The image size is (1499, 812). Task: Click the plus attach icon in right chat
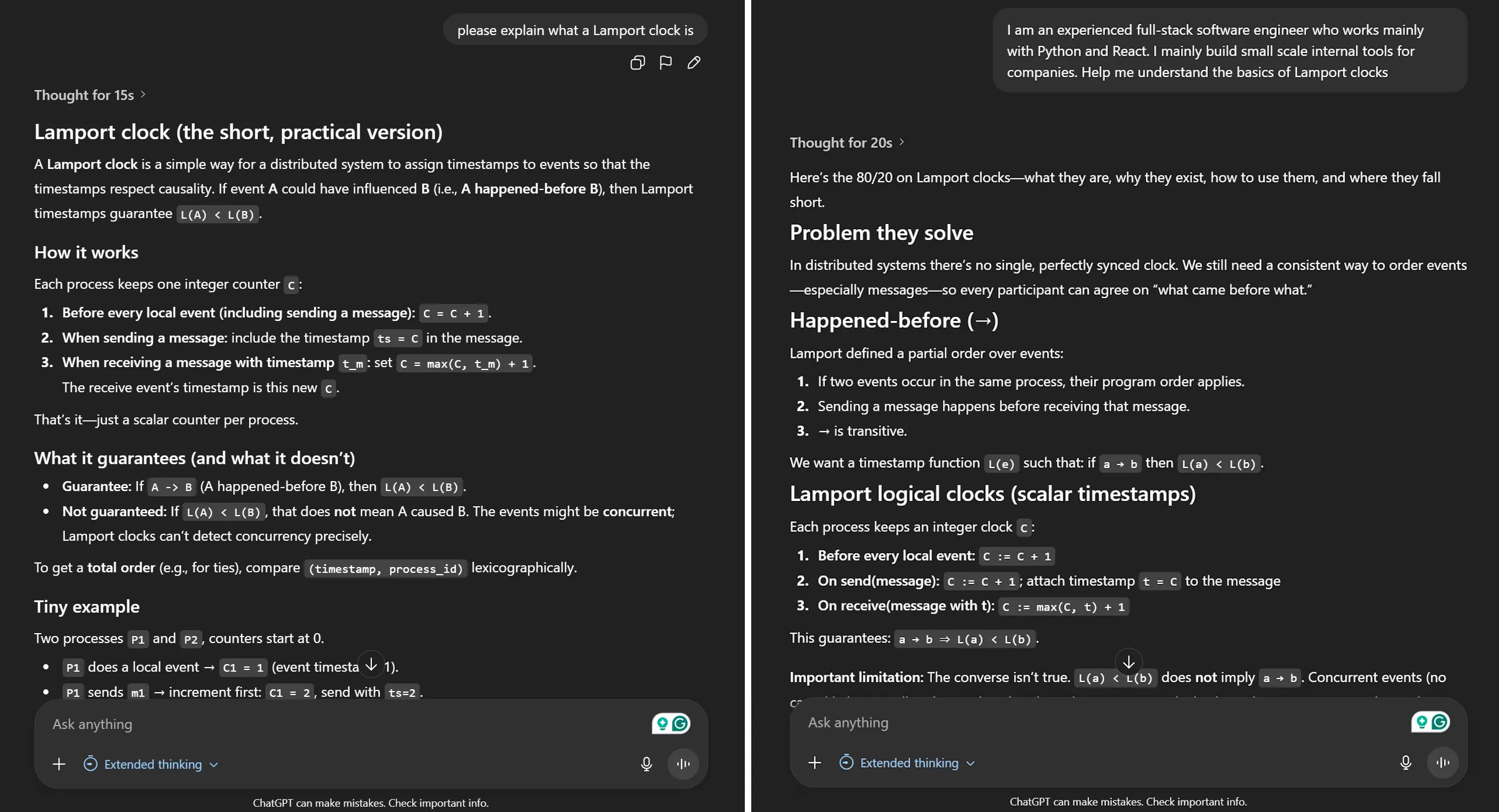pos(814,763)
